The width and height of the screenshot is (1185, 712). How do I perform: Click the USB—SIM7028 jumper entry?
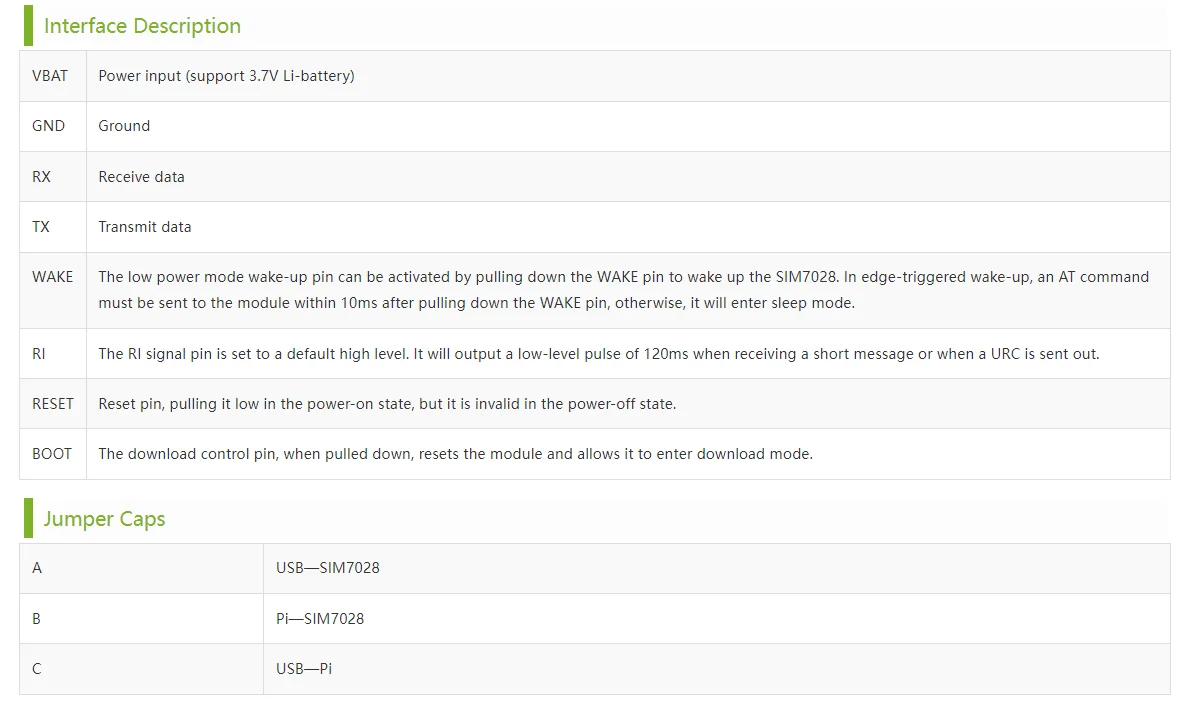(327, 568)
